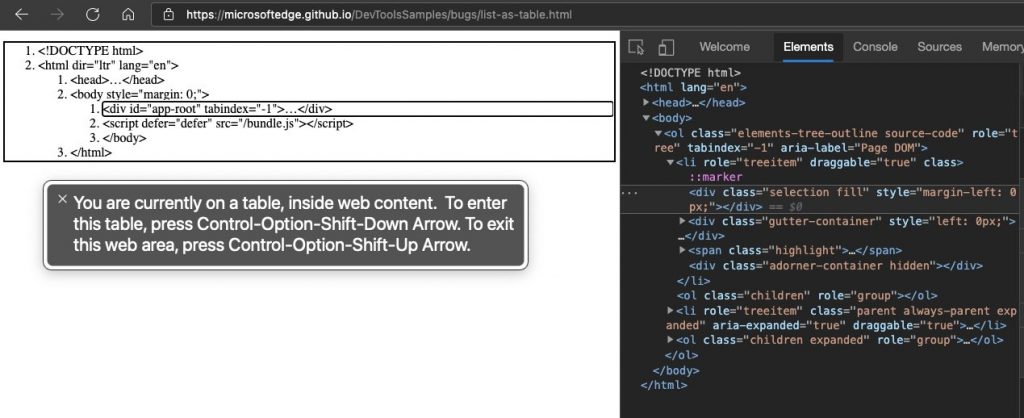Collapse the body node in DOM tree

[x=646, y=118]
